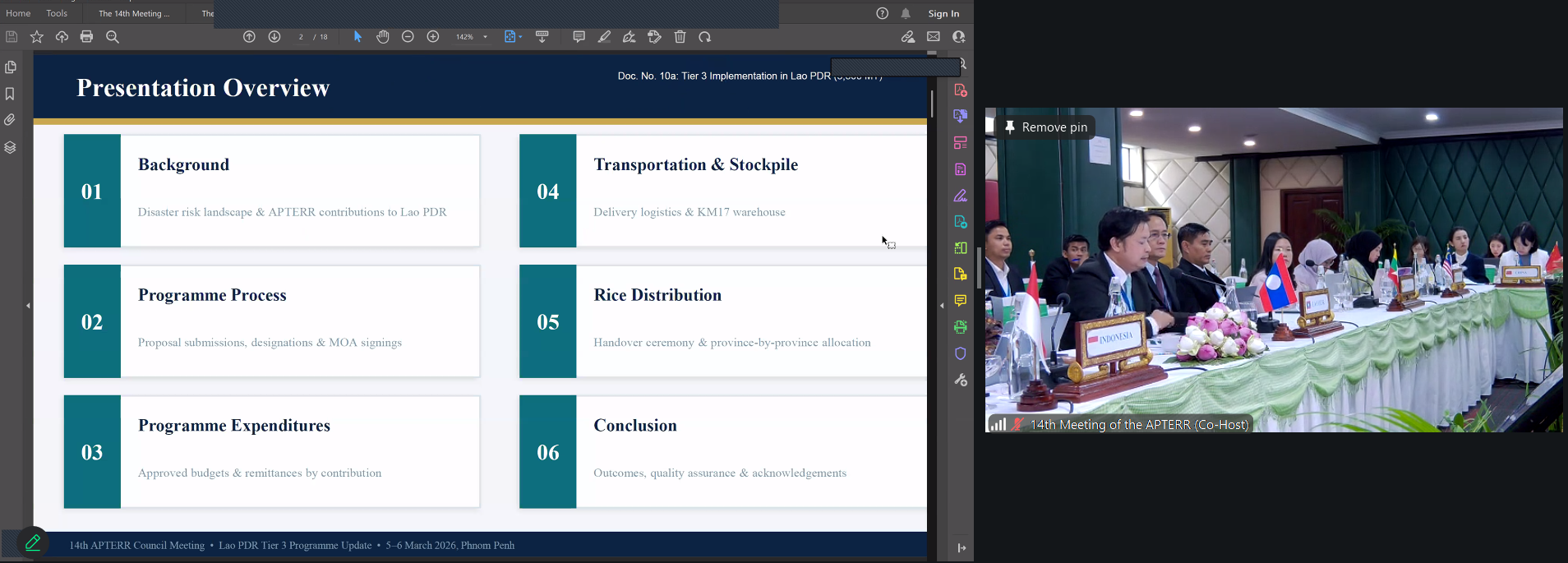Select the Hand pan tool
Viewport: 1568px width, 563px height.
pos(383,37)
